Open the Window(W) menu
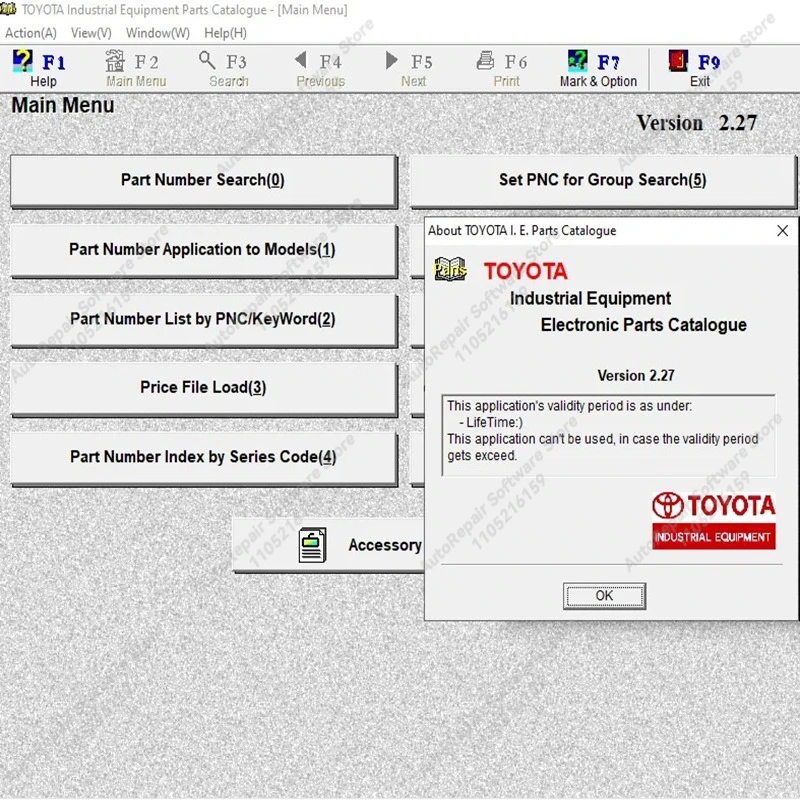 click(x=157, y=33)
